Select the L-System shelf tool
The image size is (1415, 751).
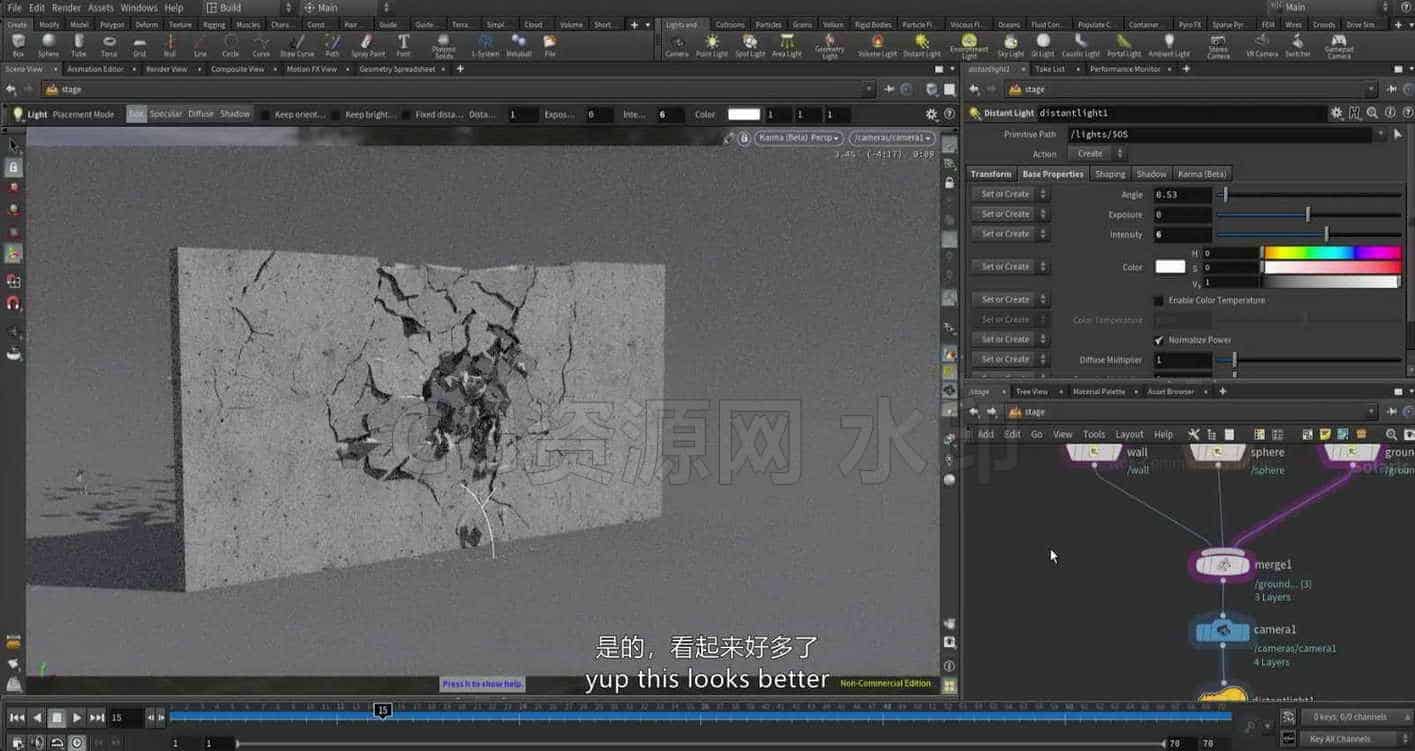487,45
